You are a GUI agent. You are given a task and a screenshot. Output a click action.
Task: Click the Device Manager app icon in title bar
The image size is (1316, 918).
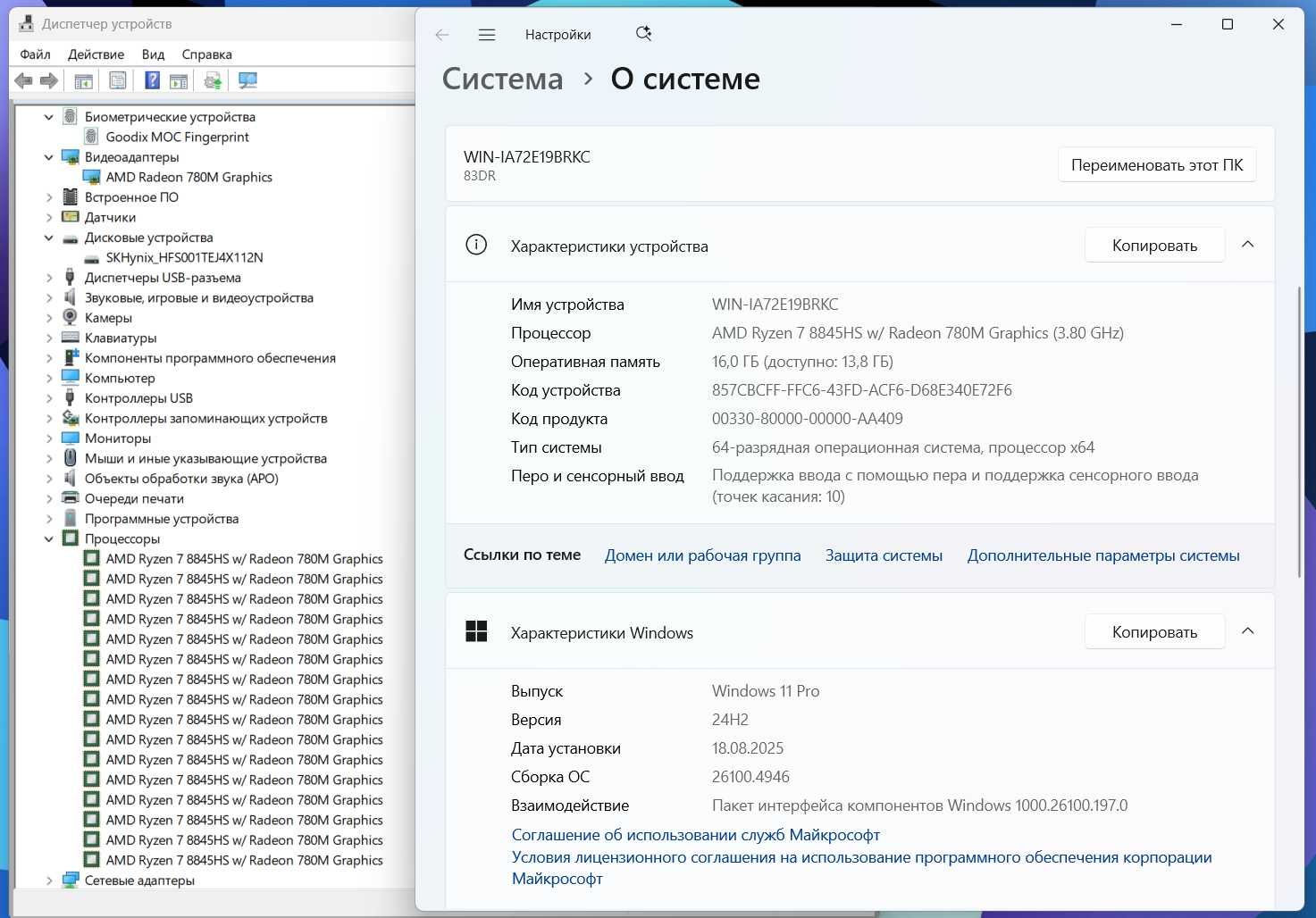(x=26, y=24)
